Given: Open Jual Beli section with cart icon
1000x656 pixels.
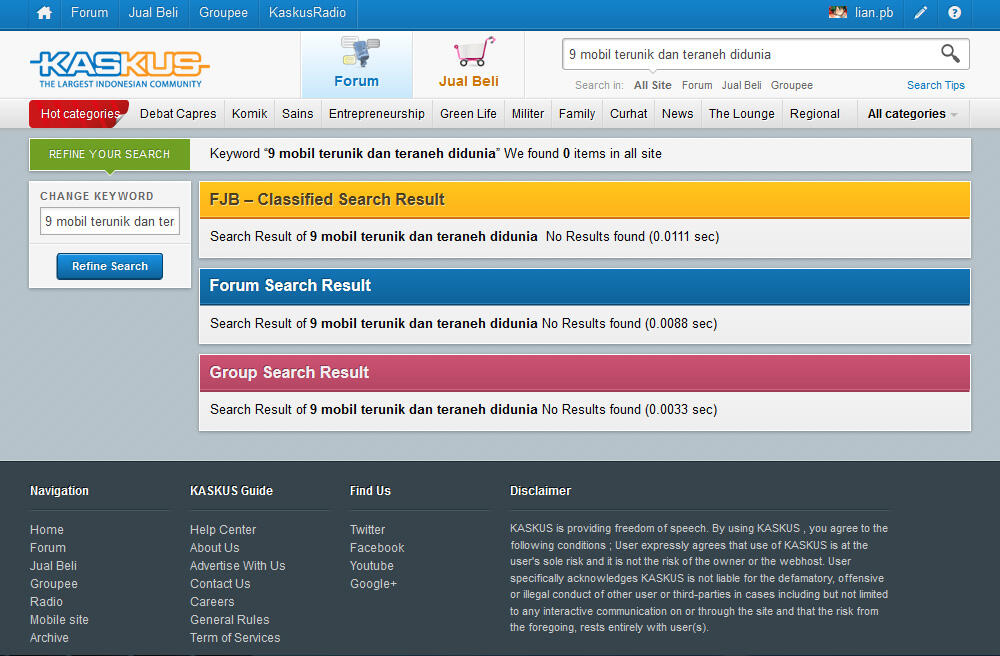Looking at the screenshot, I should click(469, 63).
